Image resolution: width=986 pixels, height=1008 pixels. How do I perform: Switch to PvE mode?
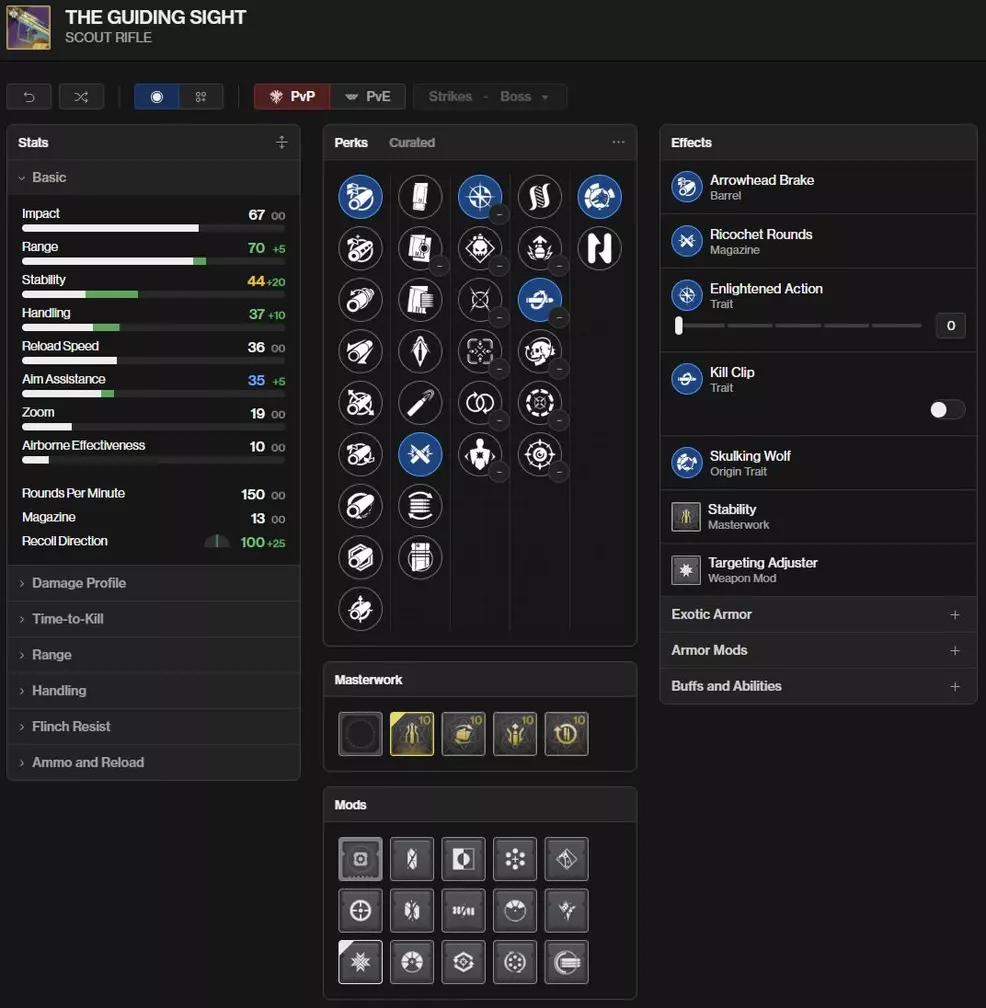[x=368, y=97]
